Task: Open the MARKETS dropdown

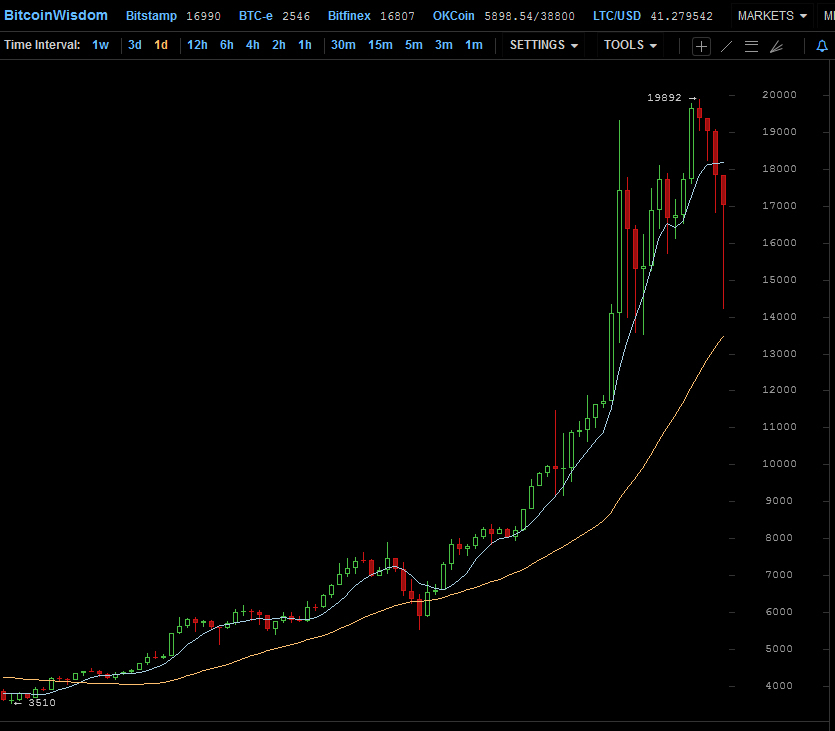Action: point(772,16)
